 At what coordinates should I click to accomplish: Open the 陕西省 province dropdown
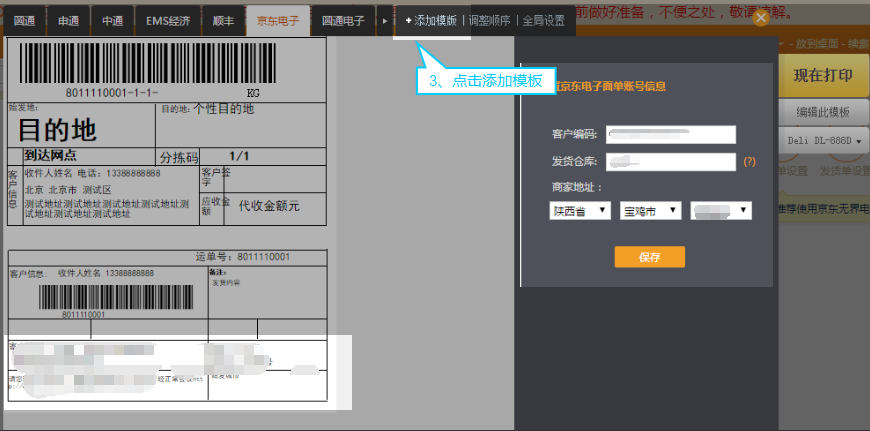coord(580,211)
